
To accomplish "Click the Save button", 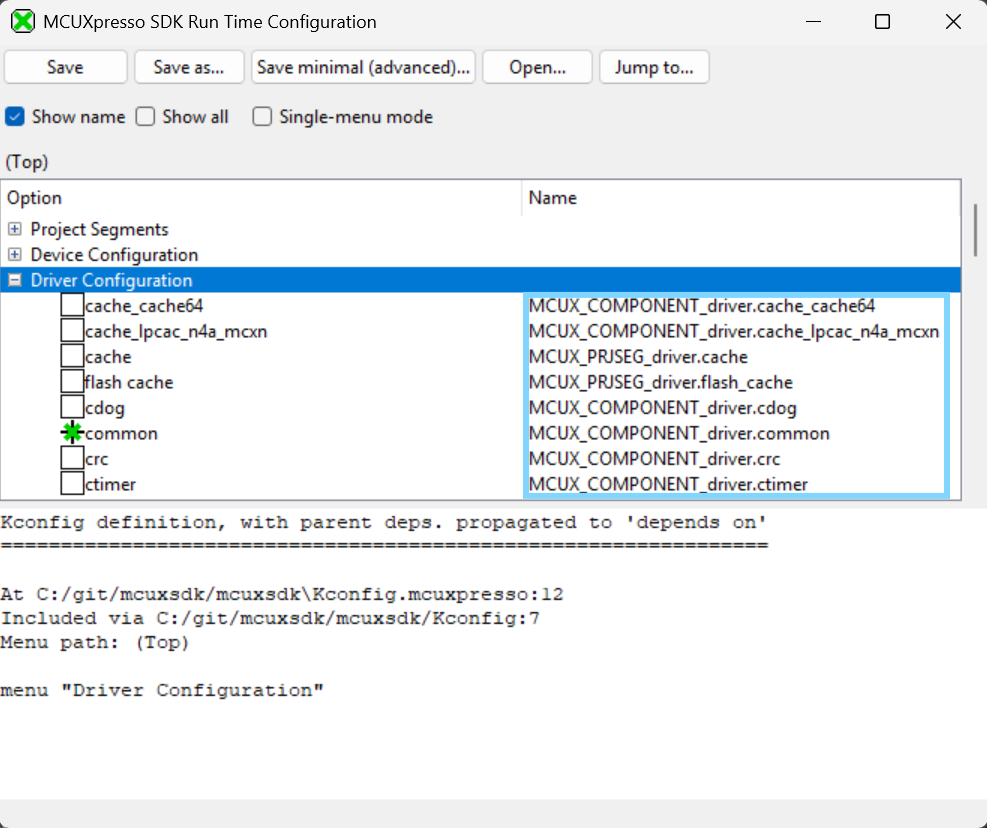I will pyautogui.click(x=65, y=67).
